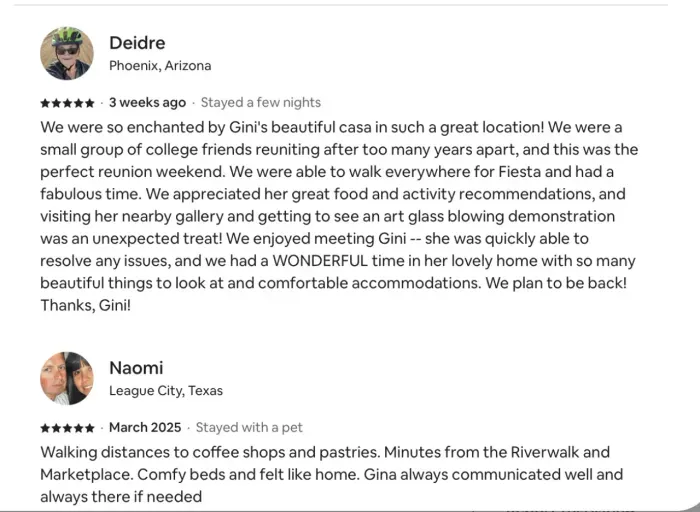Click the reviewer name Deidre
Viewport: 700px width, 512px height.
(x=137, y=43)
